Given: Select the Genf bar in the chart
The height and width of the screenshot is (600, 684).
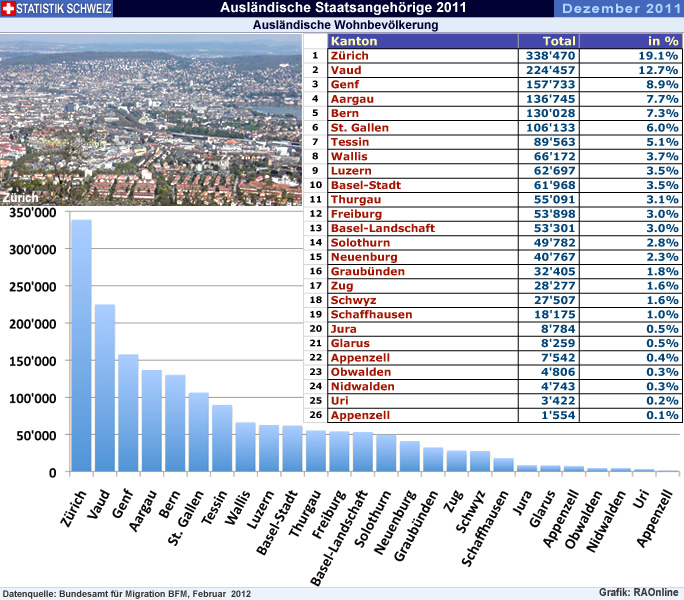Looking at the screenshot, I should 128,412.
